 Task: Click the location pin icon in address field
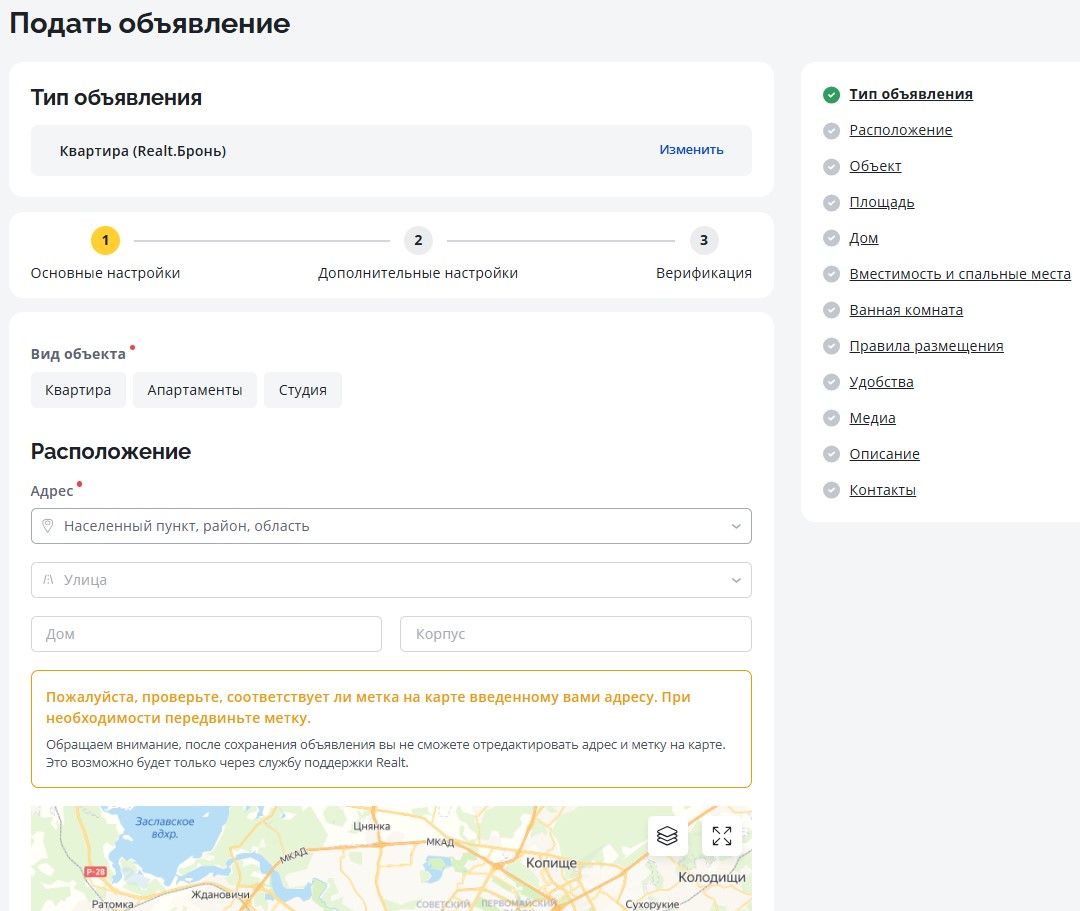pyautogui.click(x=47, y=526)
